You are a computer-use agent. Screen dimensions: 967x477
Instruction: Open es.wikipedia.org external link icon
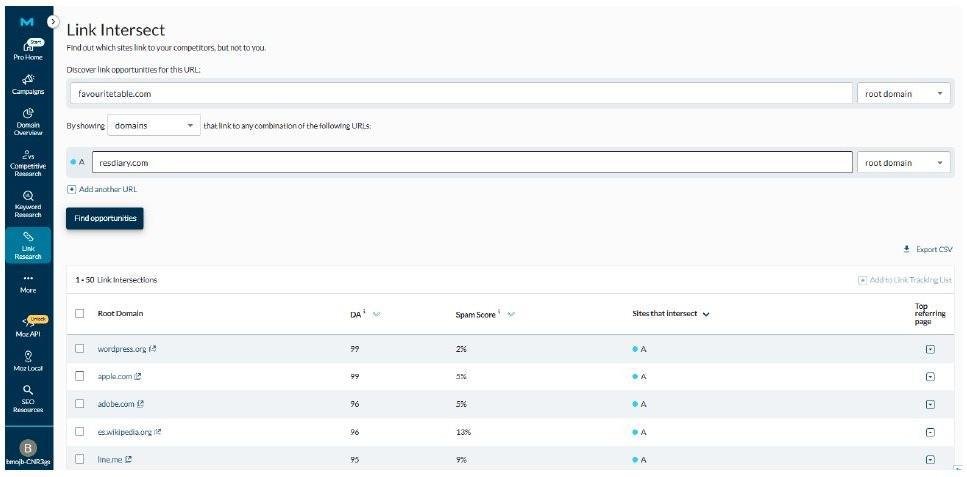pos(158,432)
